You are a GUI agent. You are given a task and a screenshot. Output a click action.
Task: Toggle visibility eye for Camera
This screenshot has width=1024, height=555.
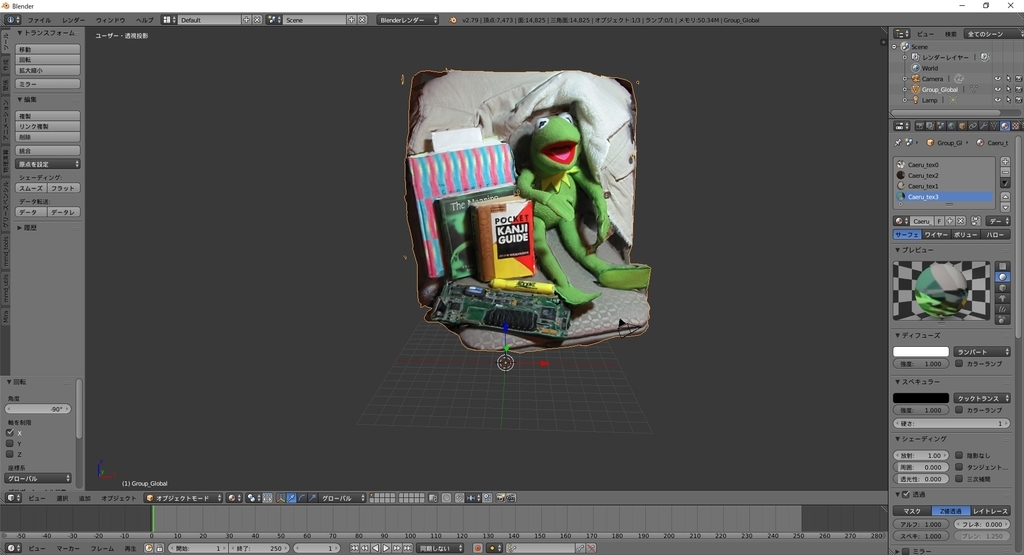click(998, 78)
